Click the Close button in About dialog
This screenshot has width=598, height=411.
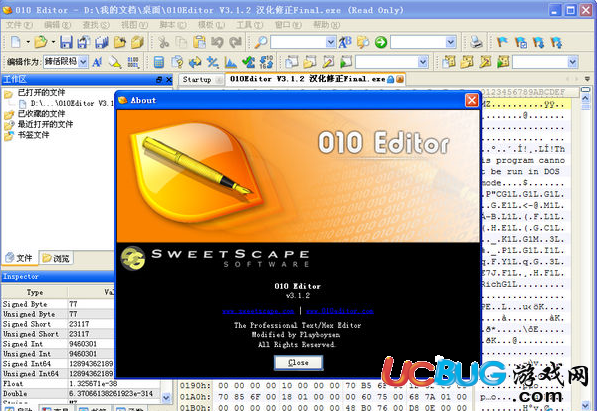(x=298, y=363)
